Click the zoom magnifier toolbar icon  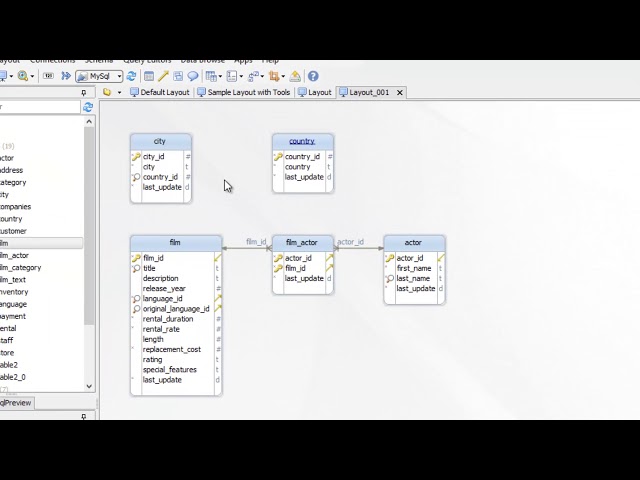(23, 76)
